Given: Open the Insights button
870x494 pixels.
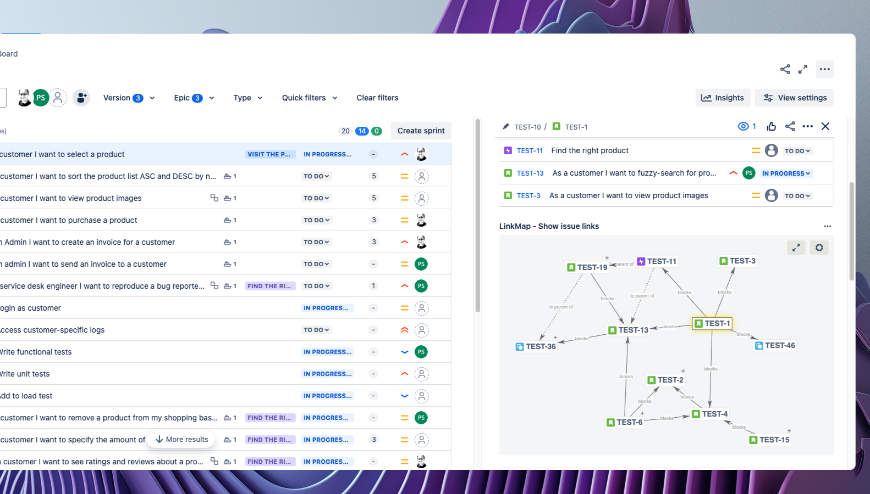Looking at the screenshot, I should point(722,98).
